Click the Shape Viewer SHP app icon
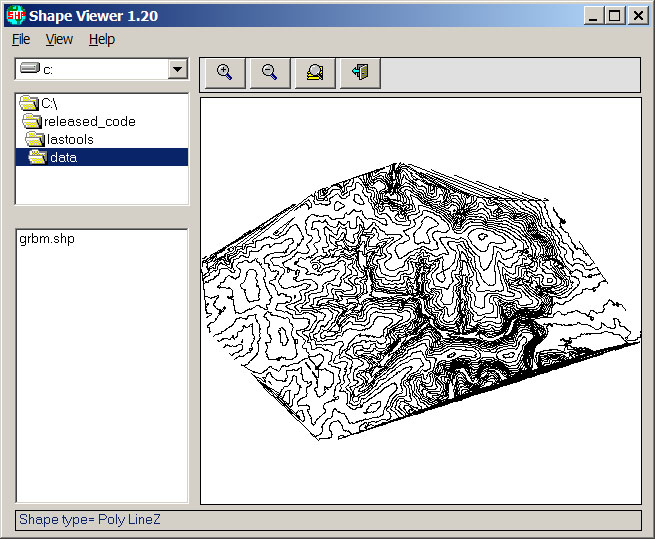This screenshot has width=655, height=539. 16,15
